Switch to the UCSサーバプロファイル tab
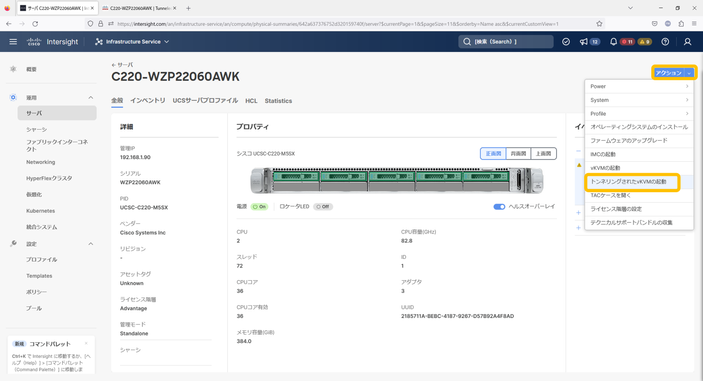 coord(205,101)
